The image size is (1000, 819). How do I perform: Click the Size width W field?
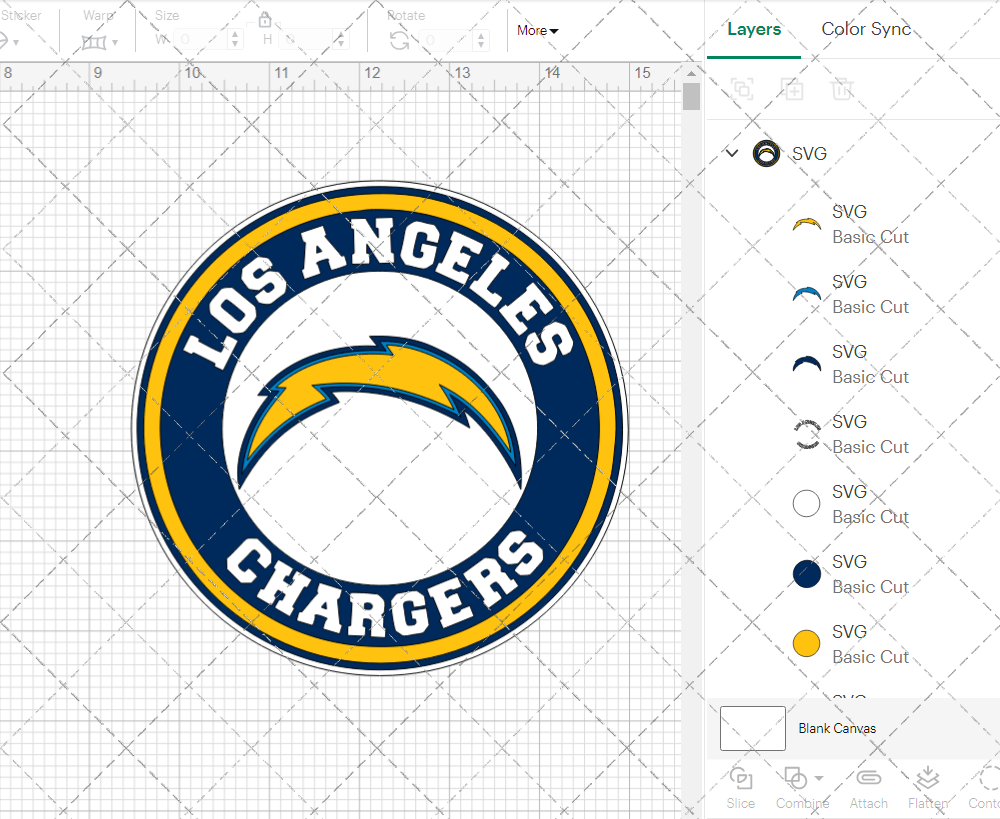click(201, 40)
